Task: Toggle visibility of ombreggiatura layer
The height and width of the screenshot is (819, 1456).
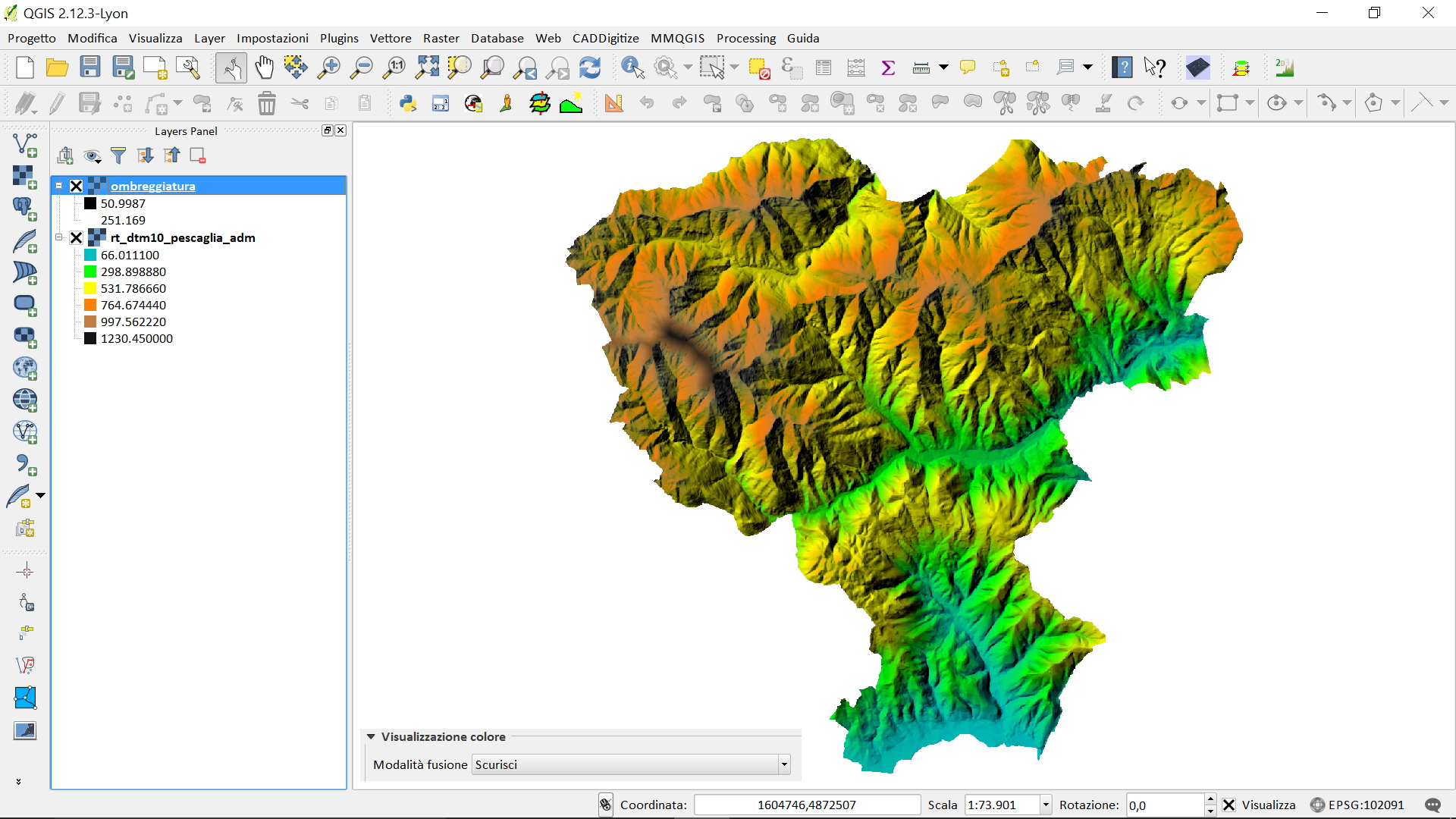Action: [76, 186]
